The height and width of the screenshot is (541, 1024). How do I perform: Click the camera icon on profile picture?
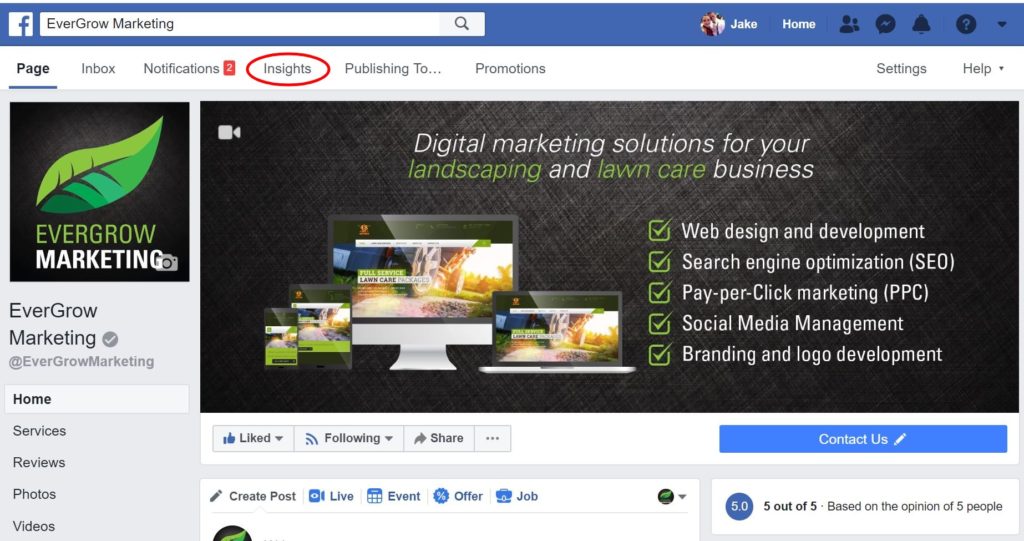pos(167,261)
